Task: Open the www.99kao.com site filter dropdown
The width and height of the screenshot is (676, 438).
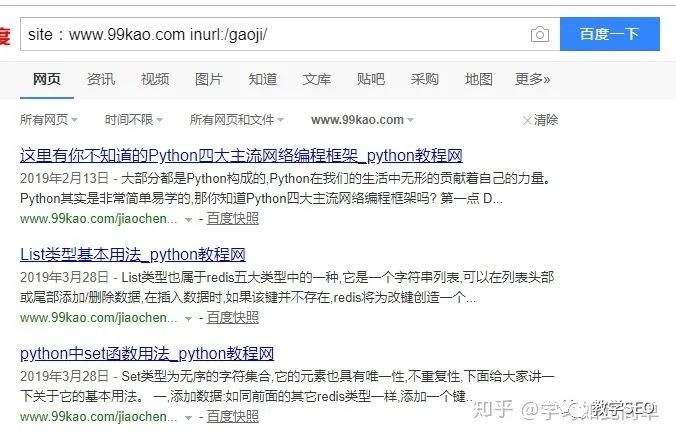Action: [x=362, y=120]
